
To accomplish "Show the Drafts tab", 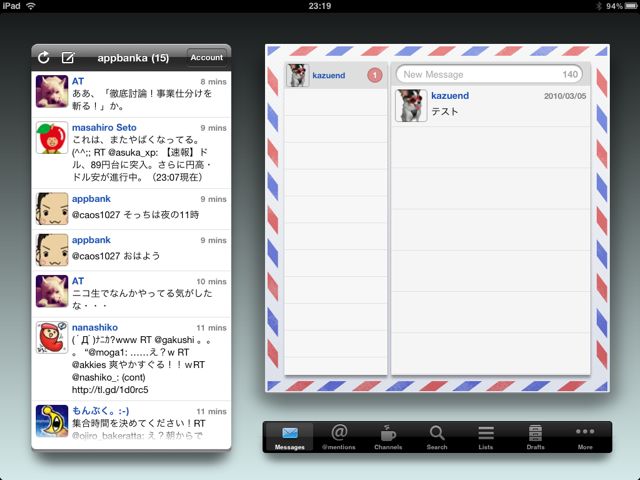I will (535, 438).
